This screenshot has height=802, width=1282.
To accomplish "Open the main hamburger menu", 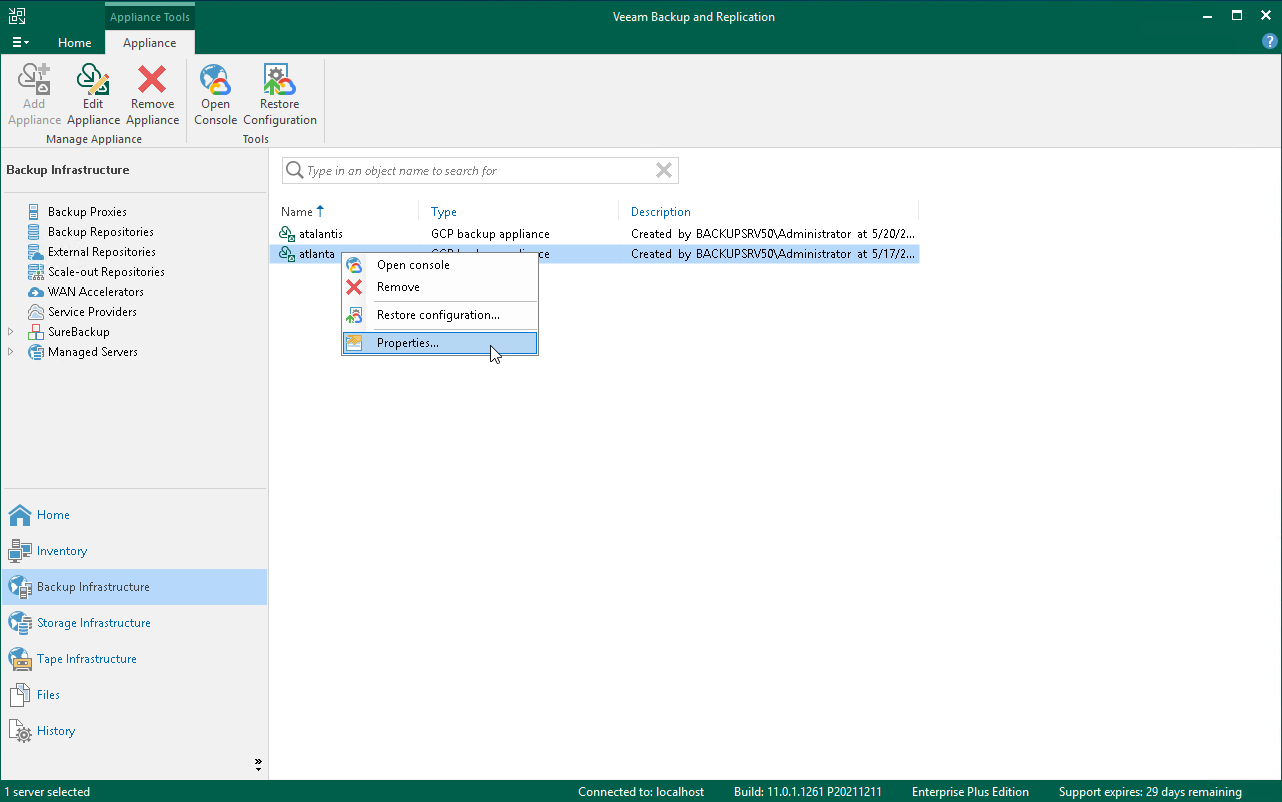I will point(20,43).
